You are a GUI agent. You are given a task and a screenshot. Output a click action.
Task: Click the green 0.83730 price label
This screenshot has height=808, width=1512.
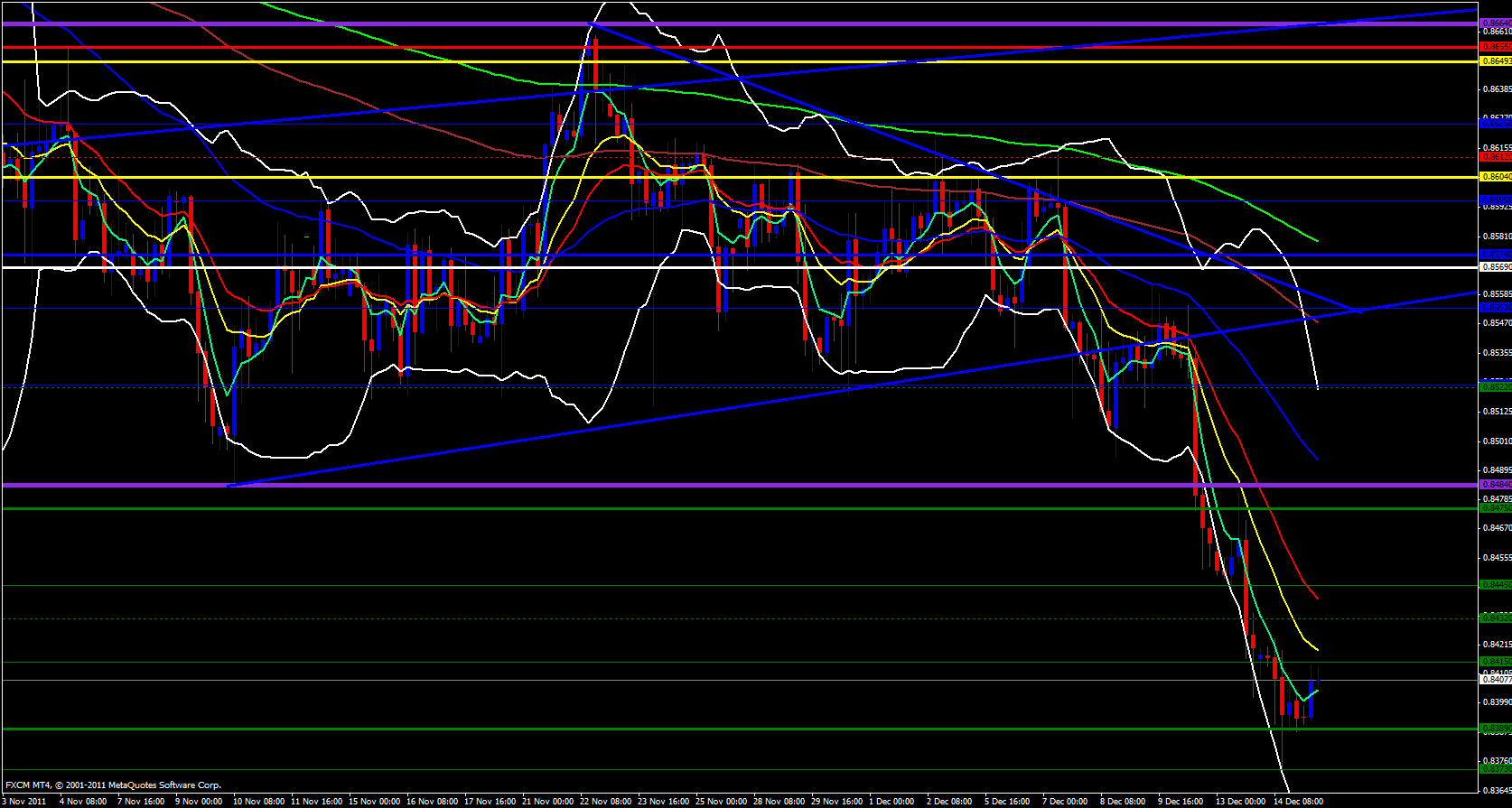click(1495, 770)
